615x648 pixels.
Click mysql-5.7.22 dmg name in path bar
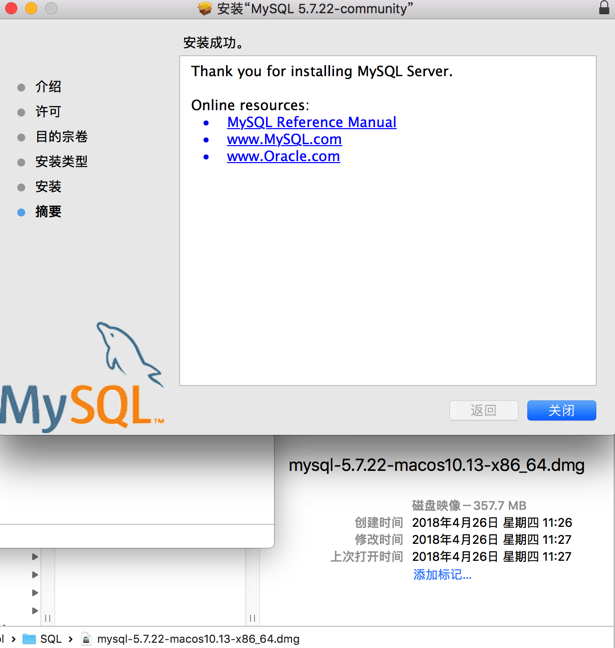pos(198,639)
